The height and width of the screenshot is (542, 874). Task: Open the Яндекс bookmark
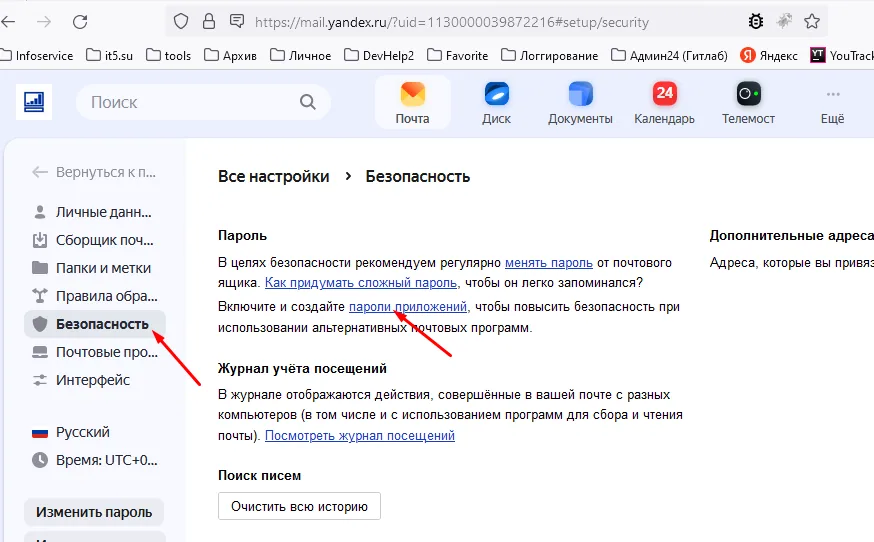click(769, 55)
